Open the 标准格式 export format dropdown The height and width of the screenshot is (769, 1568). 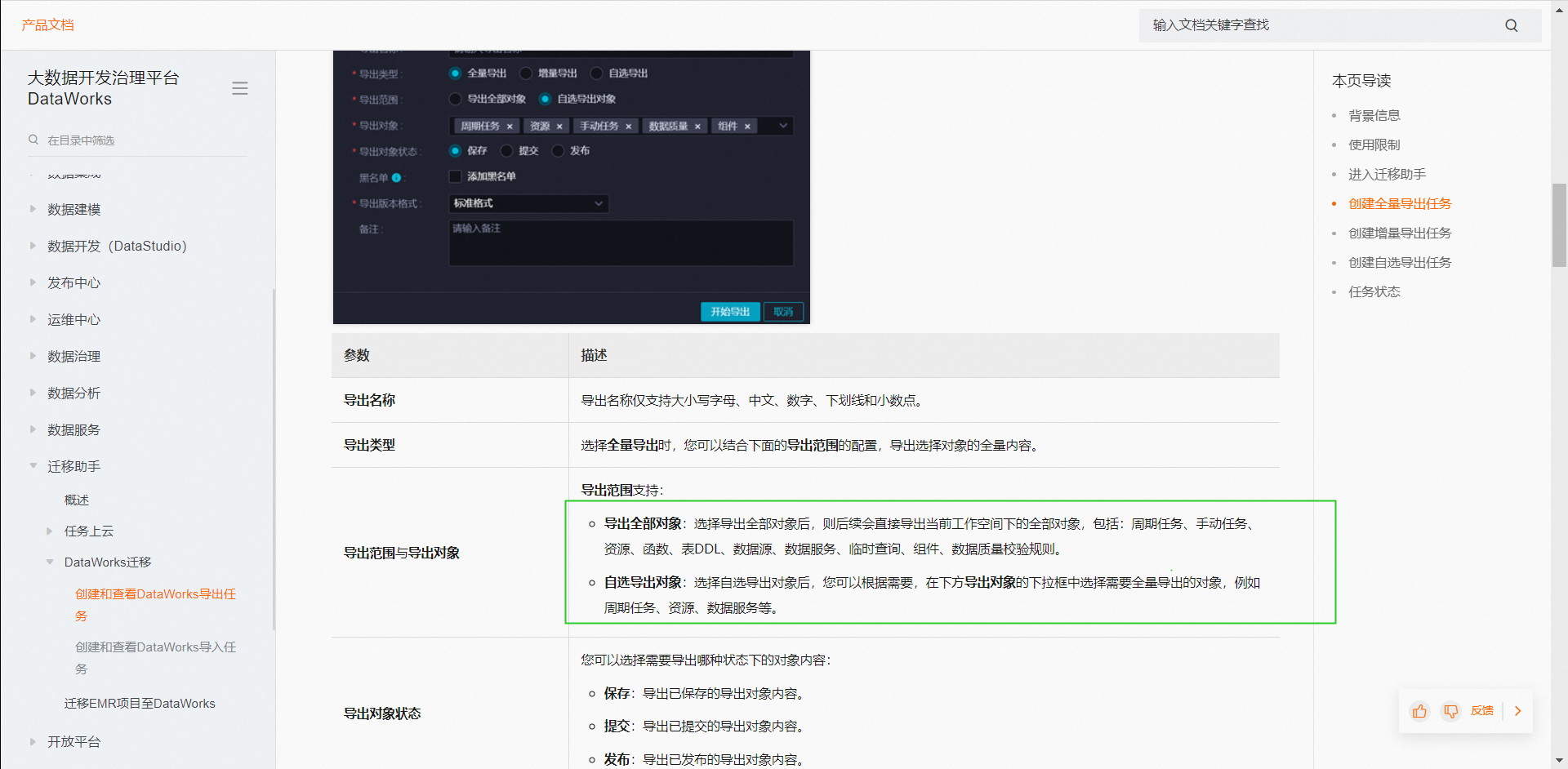pos(528,203)
